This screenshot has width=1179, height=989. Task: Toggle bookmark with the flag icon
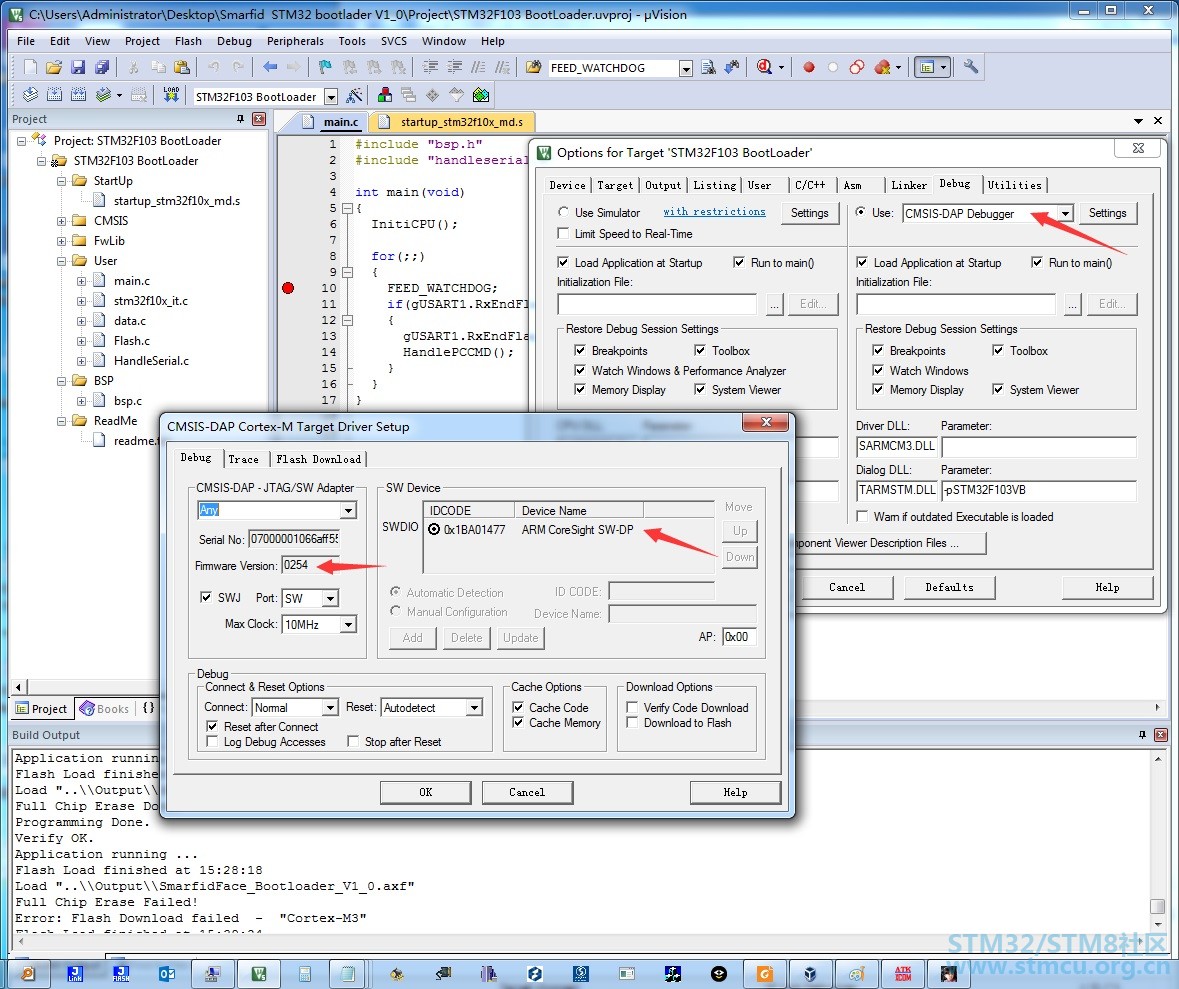coord(325,68)
